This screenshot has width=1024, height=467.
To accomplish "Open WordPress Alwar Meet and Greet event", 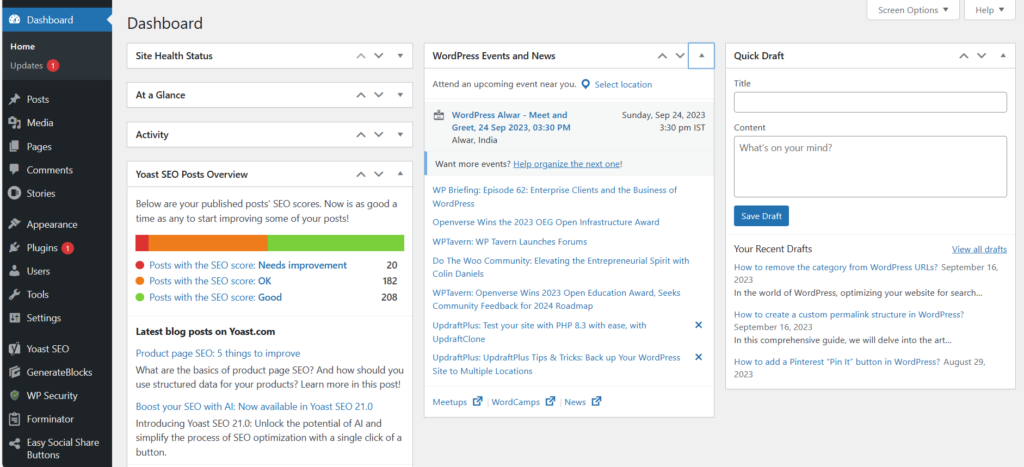I will (511, 121).
